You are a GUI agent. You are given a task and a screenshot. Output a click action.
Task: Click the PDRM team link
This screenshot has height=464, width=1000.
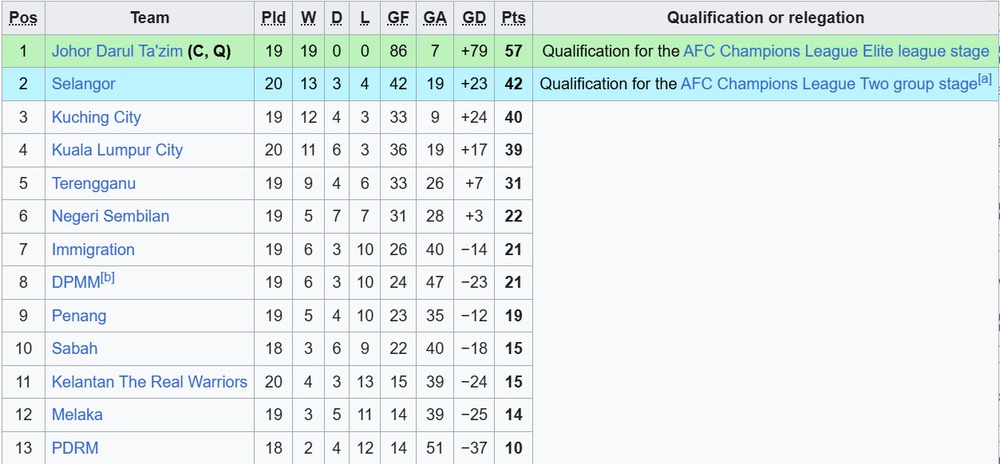pyautogui.click(x=75, y=447)
